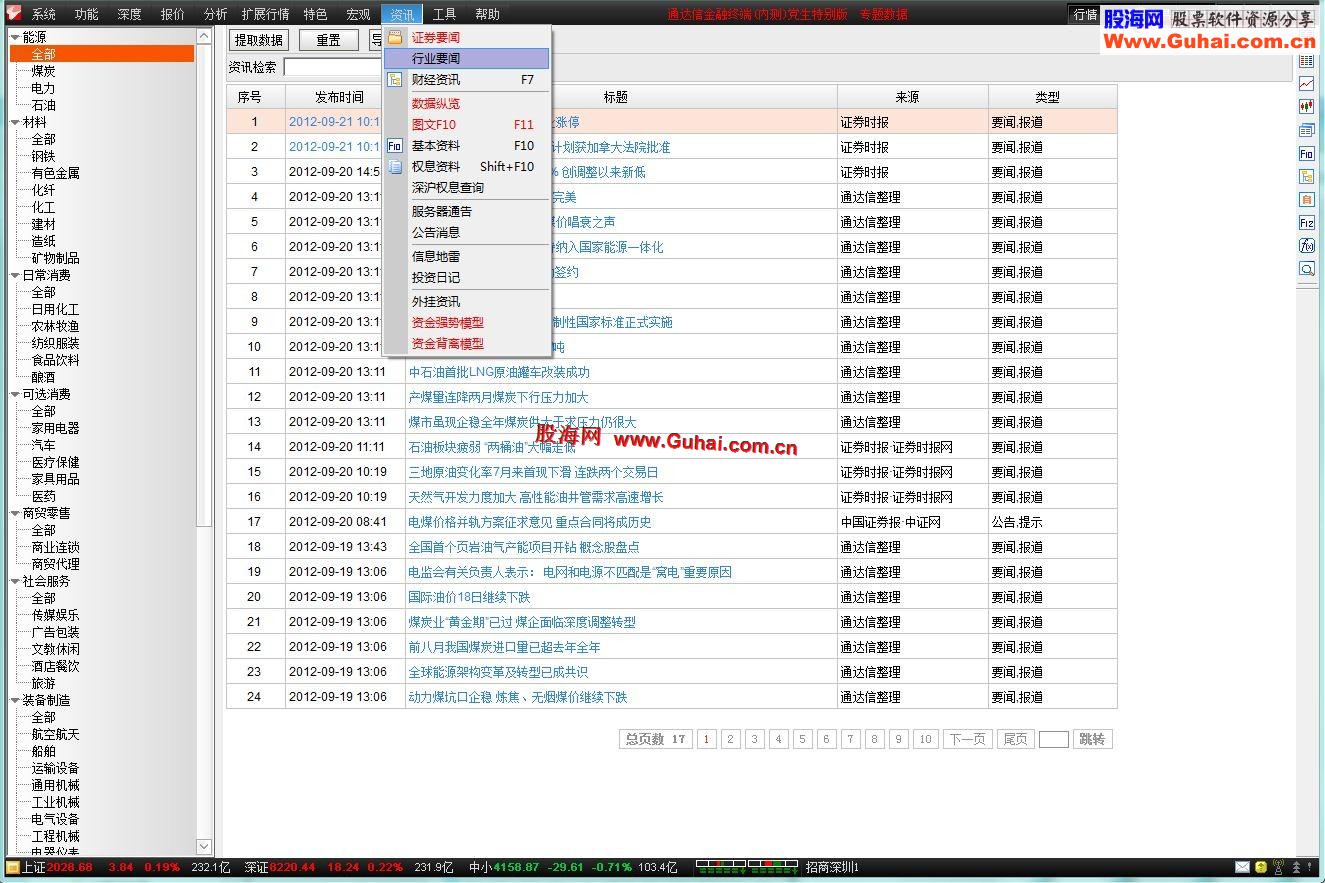Image resolution: width=1325 pixels, height=883 pixels.
Task: Select 行业要闻 from the 资讯 dropdown
Action: [x=467, y=58]
